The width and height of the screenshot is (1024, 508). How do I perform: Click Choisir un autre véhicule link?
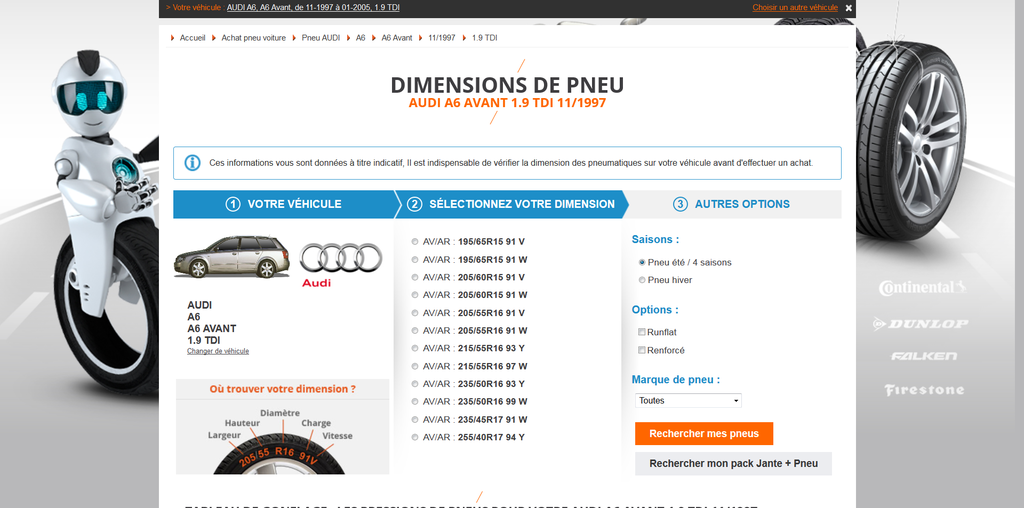[x=795, y=8]
